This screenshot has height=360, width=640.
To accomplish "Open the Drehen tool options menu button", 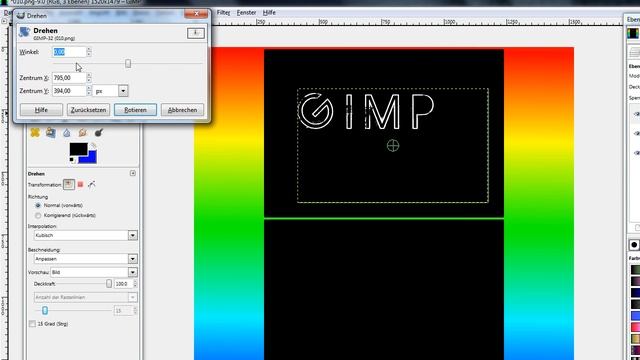I will [x=133, y=173].
